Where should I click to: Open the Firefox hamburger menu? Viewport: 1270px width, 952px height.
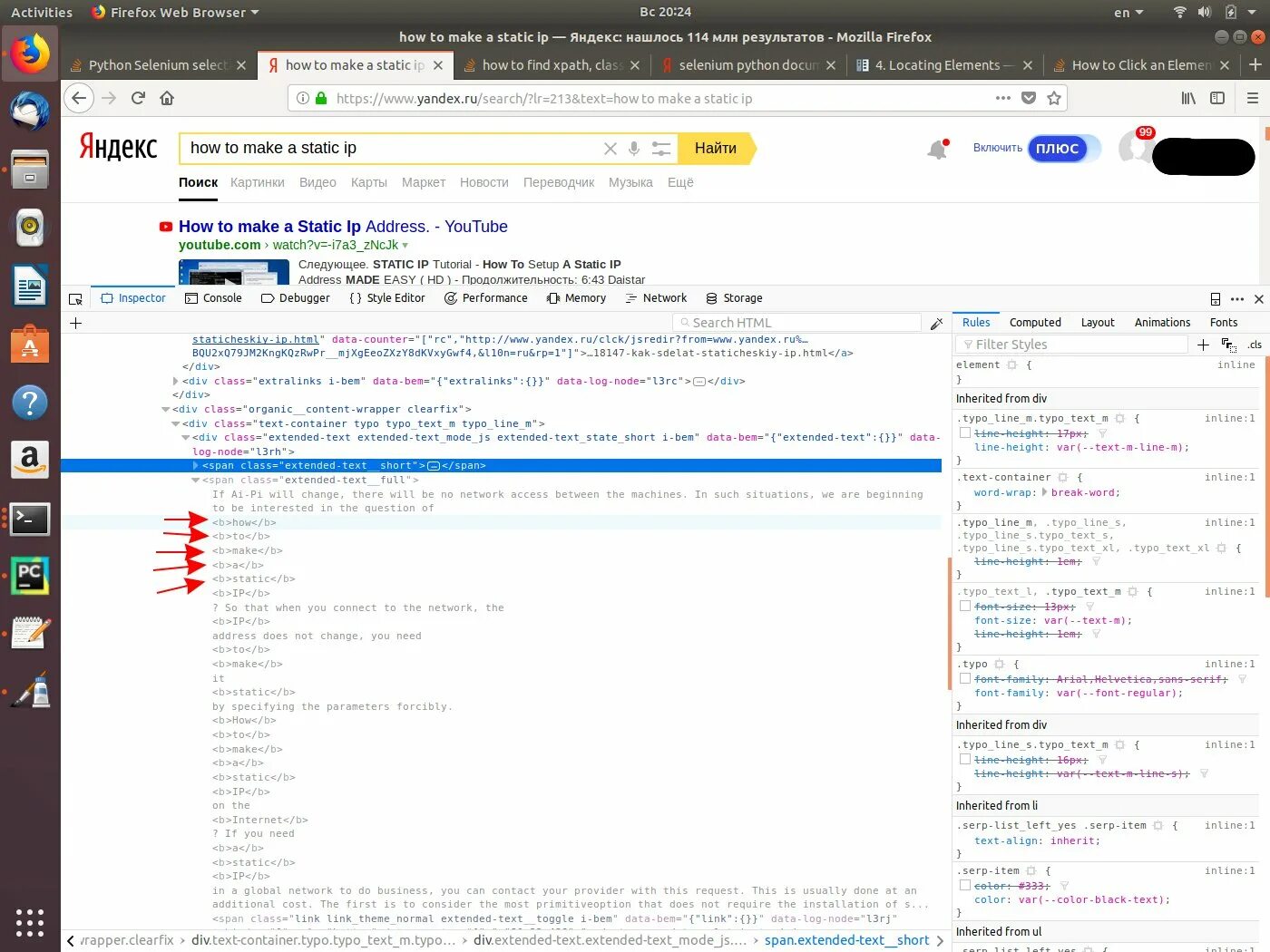(x=1253, y=98)
